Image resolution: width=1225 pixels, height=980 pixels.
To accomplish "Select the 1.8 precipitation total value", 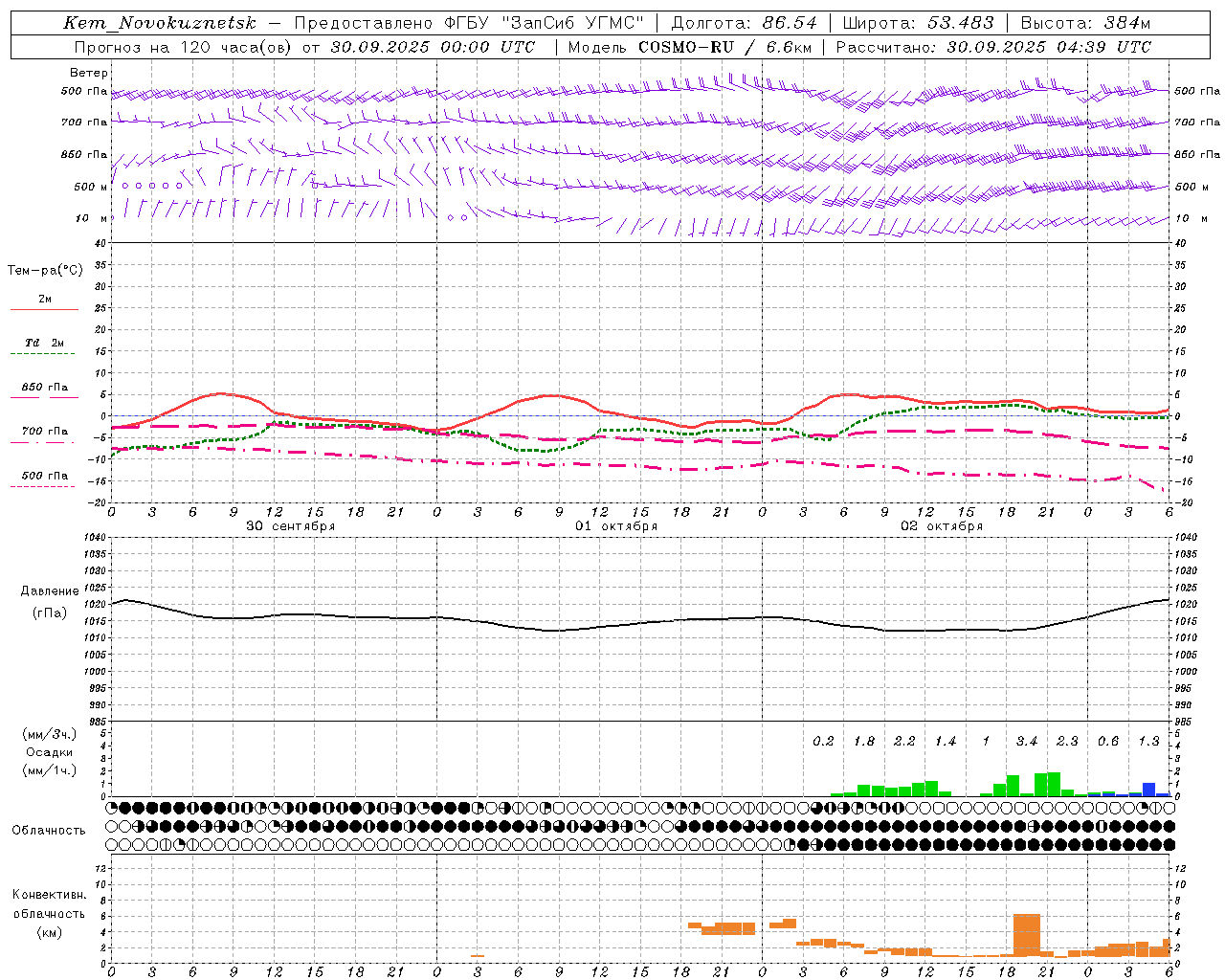I will (x=863, y=742).
